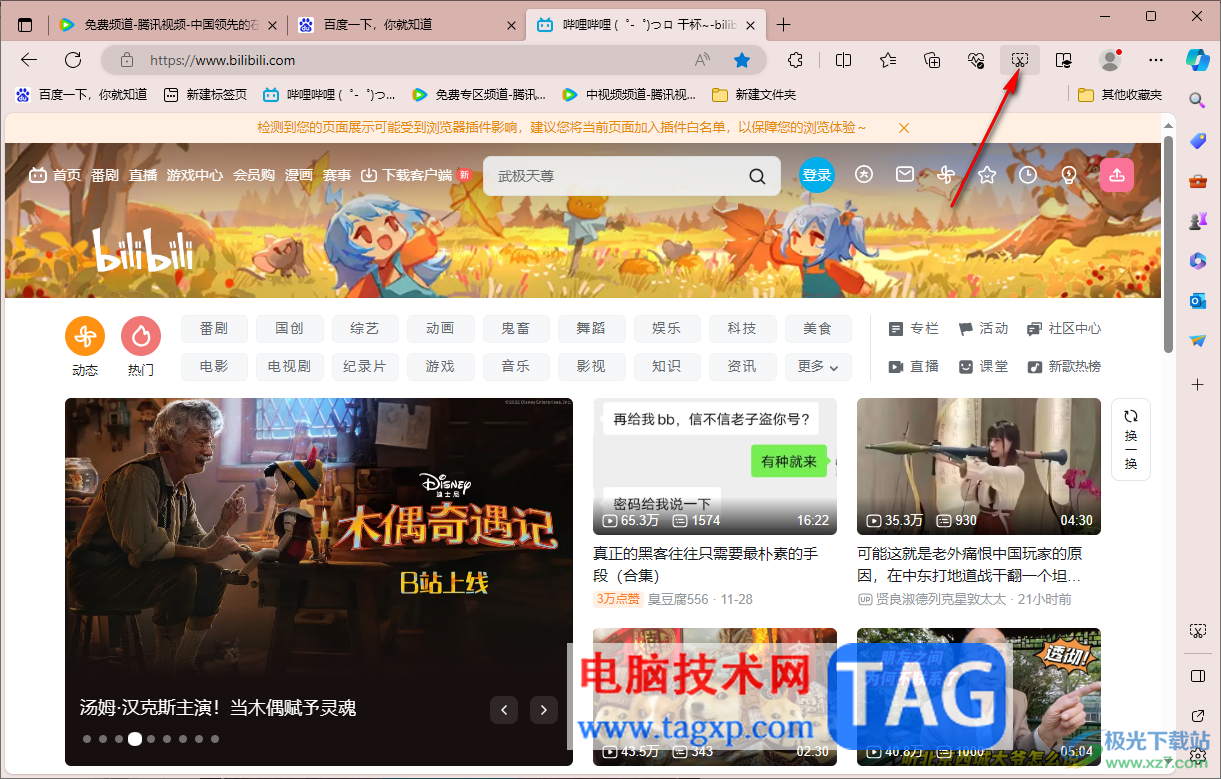The width and height of the screenshot is (1221, 779).
Task: Open the rocket launcher video thumbnail
Action: [979, 466]
